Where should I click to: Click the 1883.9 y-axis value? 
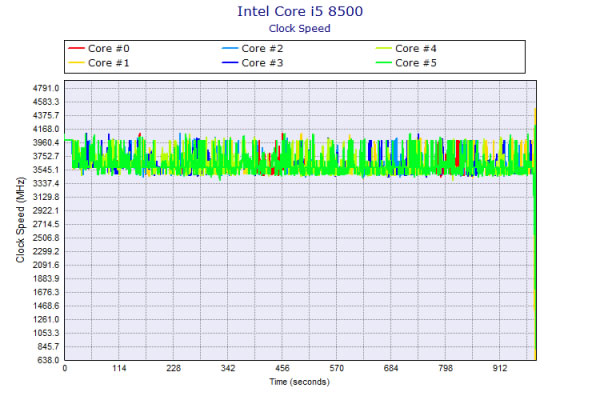click(x=46, y=278)
